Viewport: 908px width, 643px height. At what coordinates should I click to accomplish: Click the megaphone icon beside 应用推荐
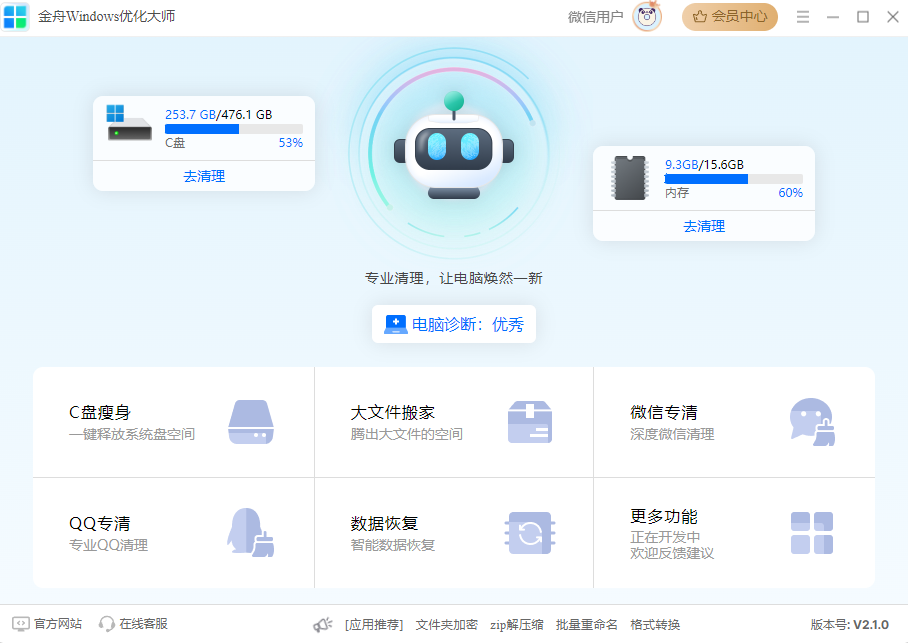323,623
